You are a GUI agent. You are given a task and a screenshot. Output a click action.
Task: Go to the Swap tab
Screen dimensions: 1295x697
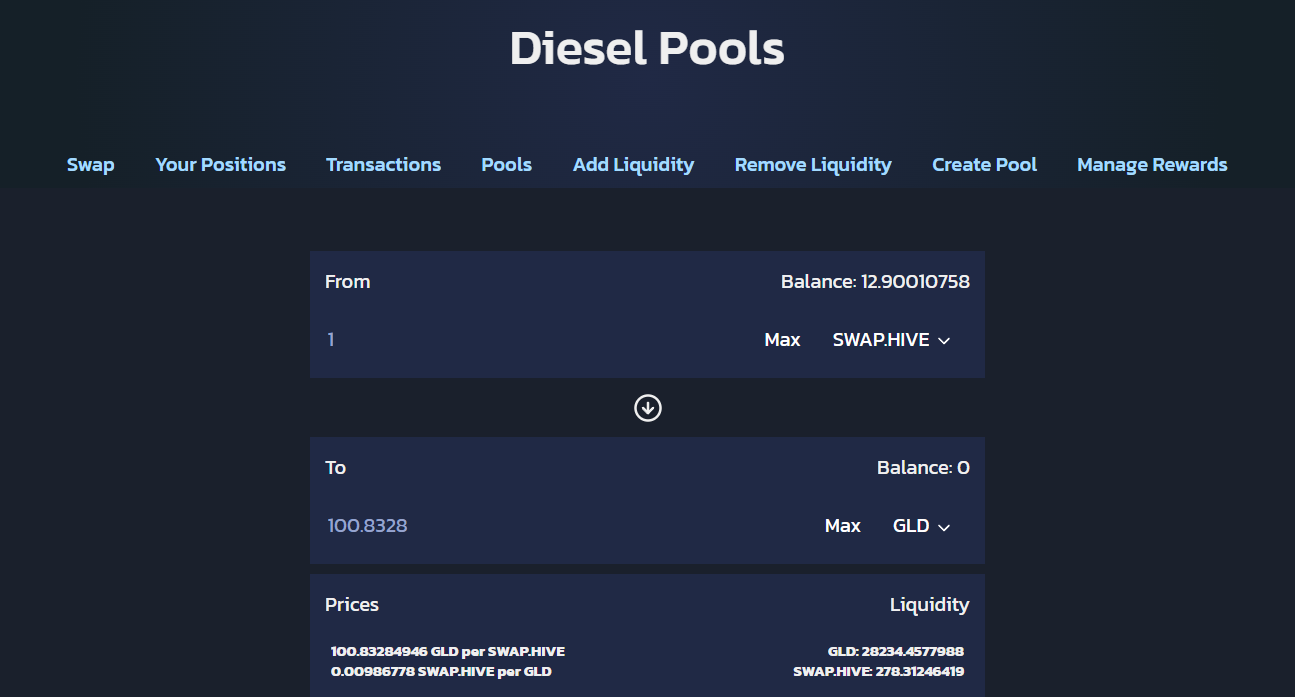point(91,165)
